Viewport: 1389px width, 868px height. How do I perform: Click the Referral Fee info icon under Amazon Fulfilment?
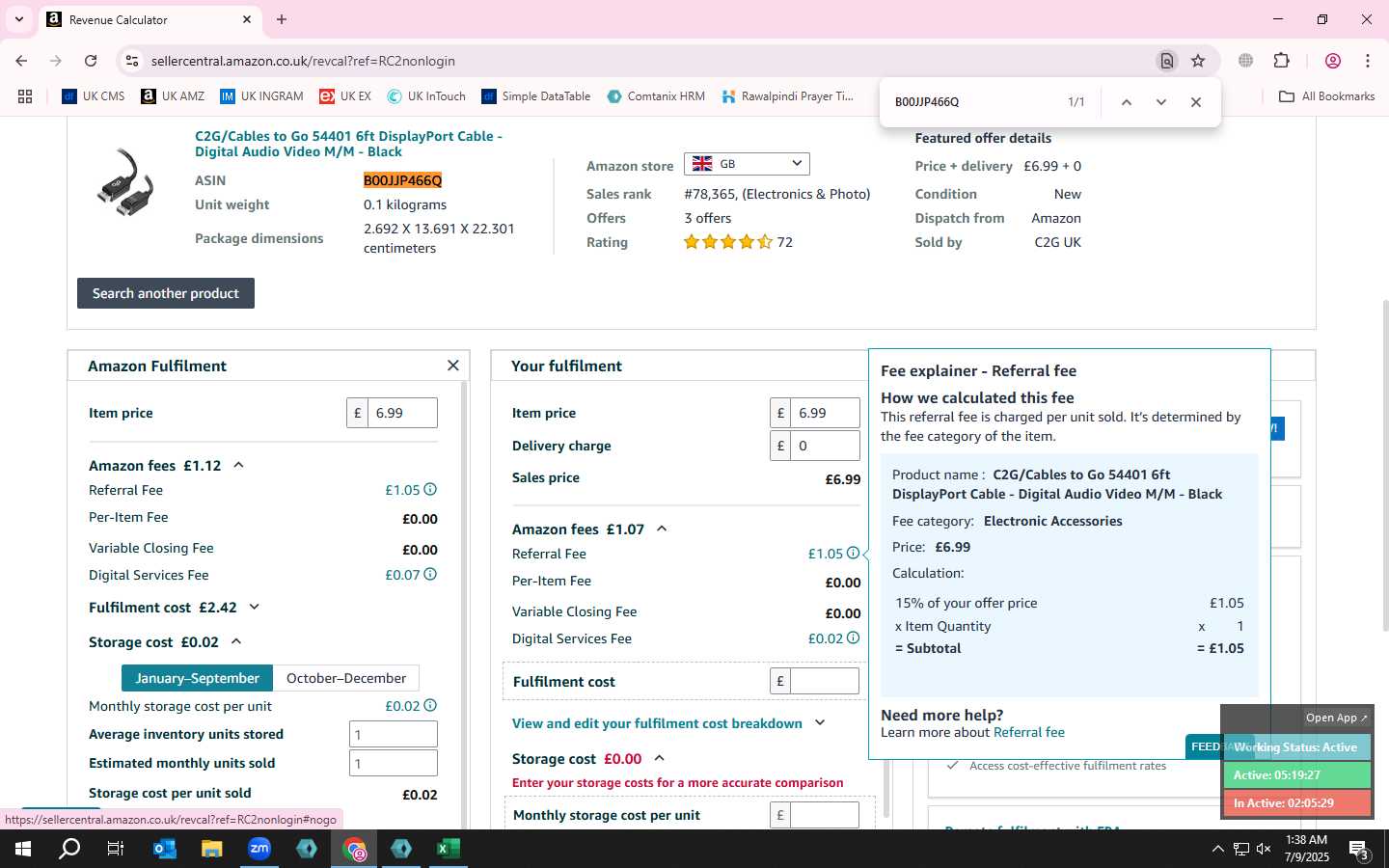coord(430,490)
